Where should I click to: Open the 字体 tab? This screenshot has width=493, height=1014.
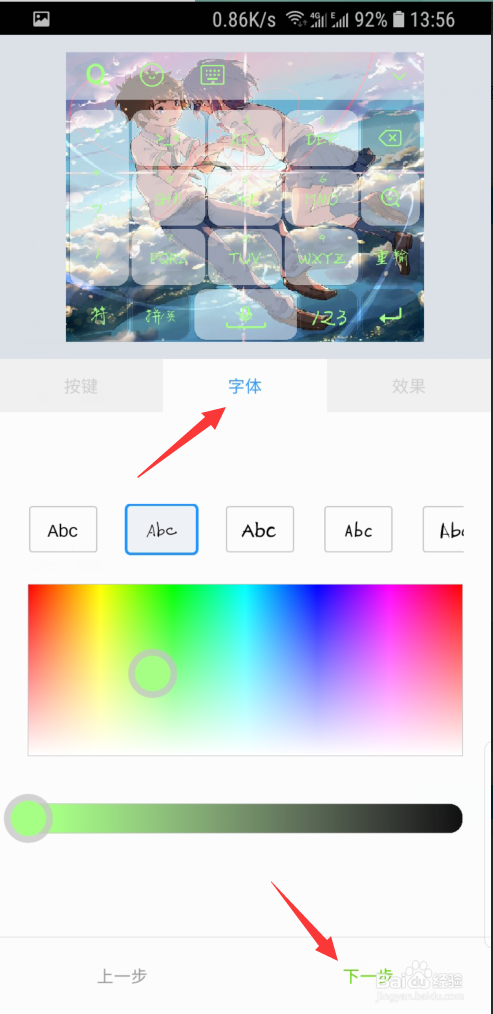(x=245, y=386)
